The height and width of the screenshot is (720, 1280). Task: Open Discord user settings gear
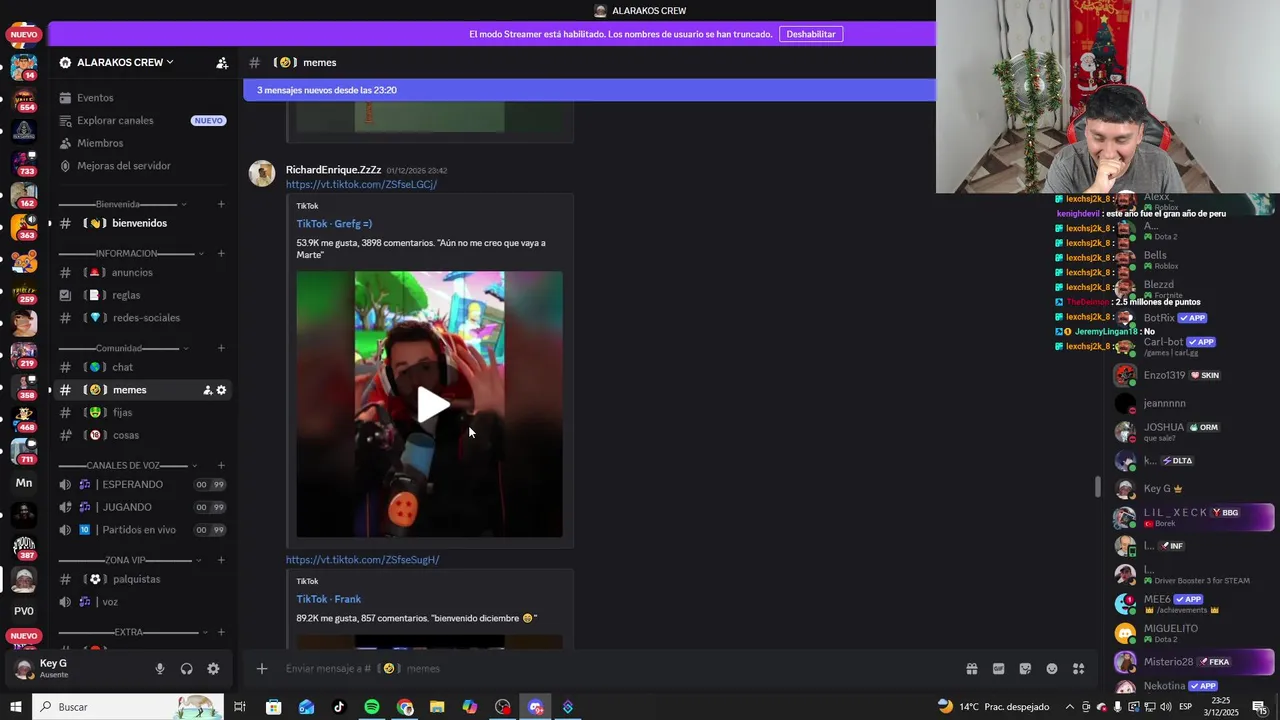pyautogui.click(x=213, y=669)
